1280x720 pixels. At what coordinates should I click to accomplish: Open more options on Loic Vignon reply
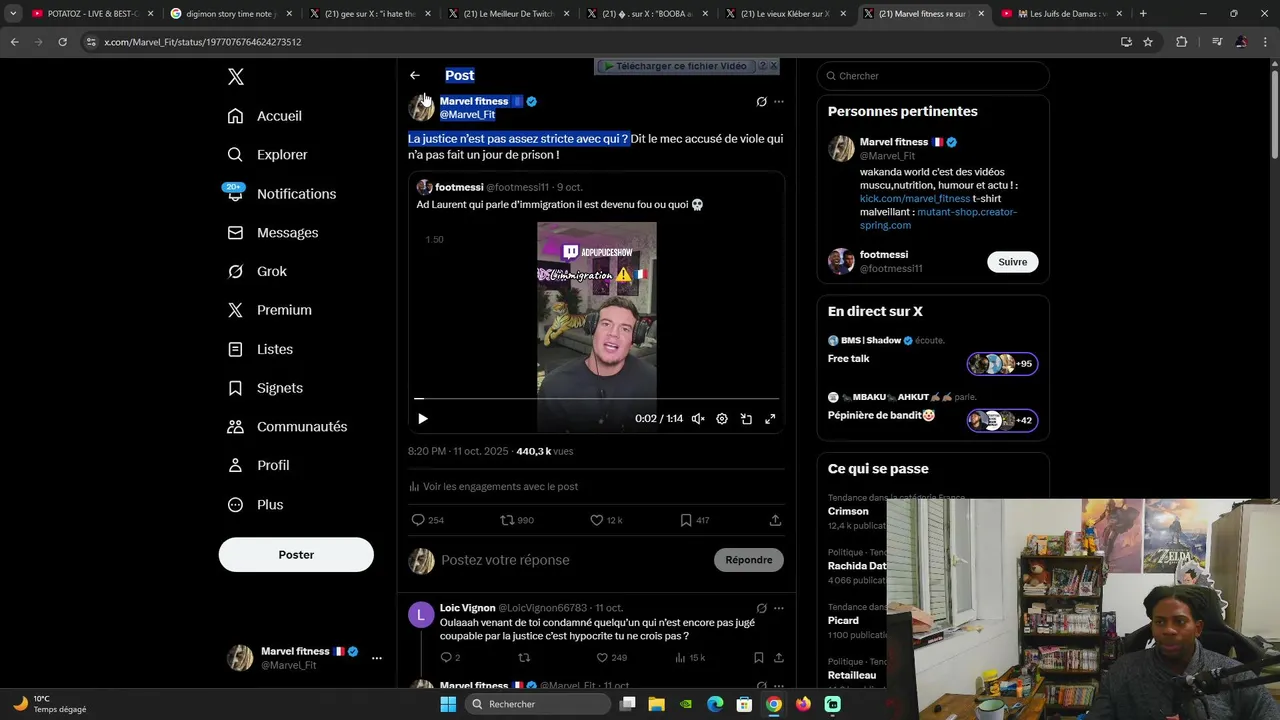779,608
